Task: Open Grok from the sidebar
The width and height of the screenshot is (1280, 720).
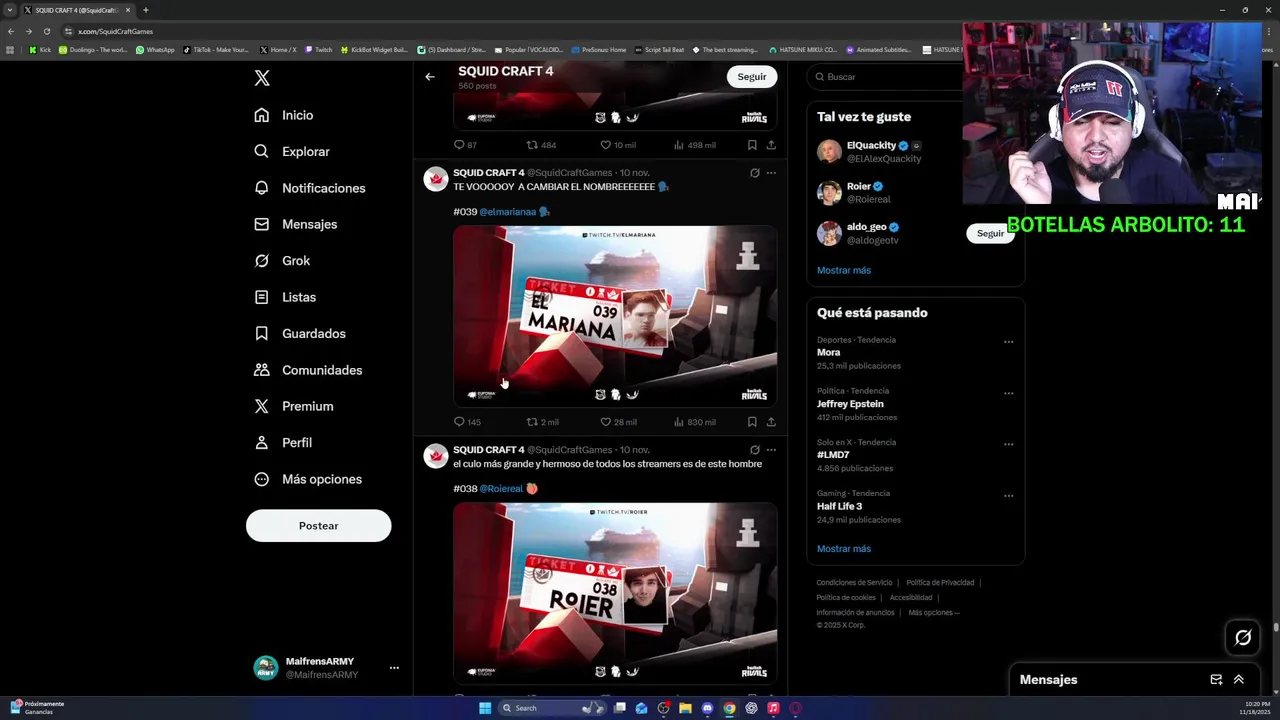Action: pyautogui.click(x=282, y=260)
